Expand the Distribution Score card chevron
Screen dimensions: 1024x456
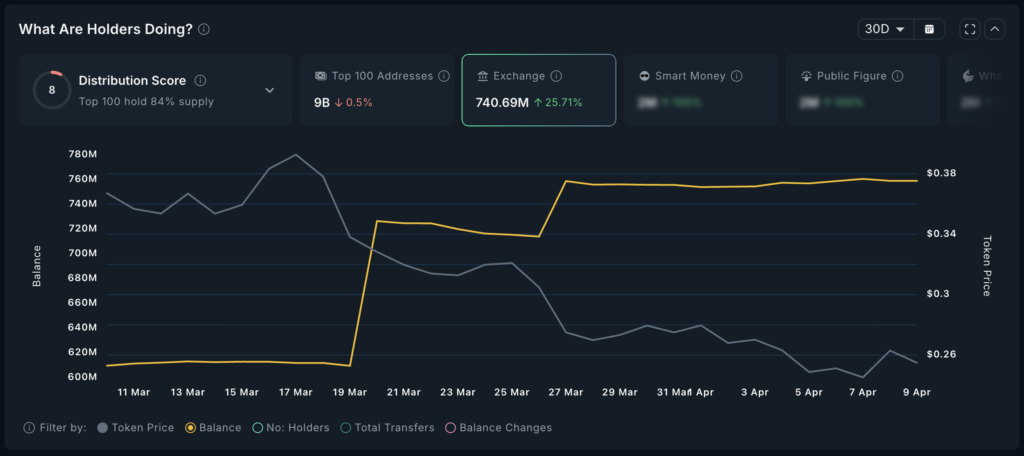[270, 90]
